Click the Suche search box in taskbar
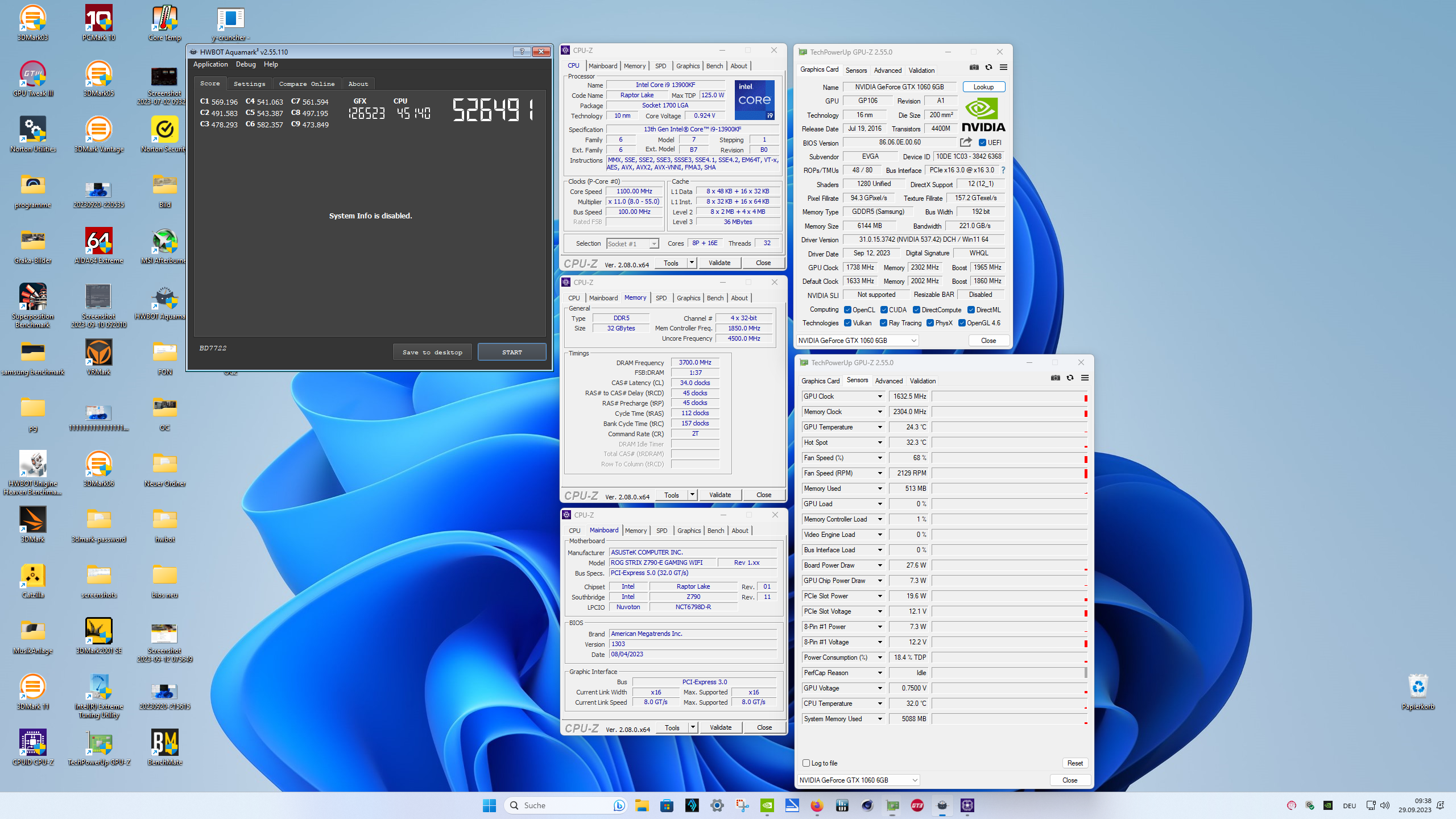Screen dimensions: 1456x819 coord(565,805)
